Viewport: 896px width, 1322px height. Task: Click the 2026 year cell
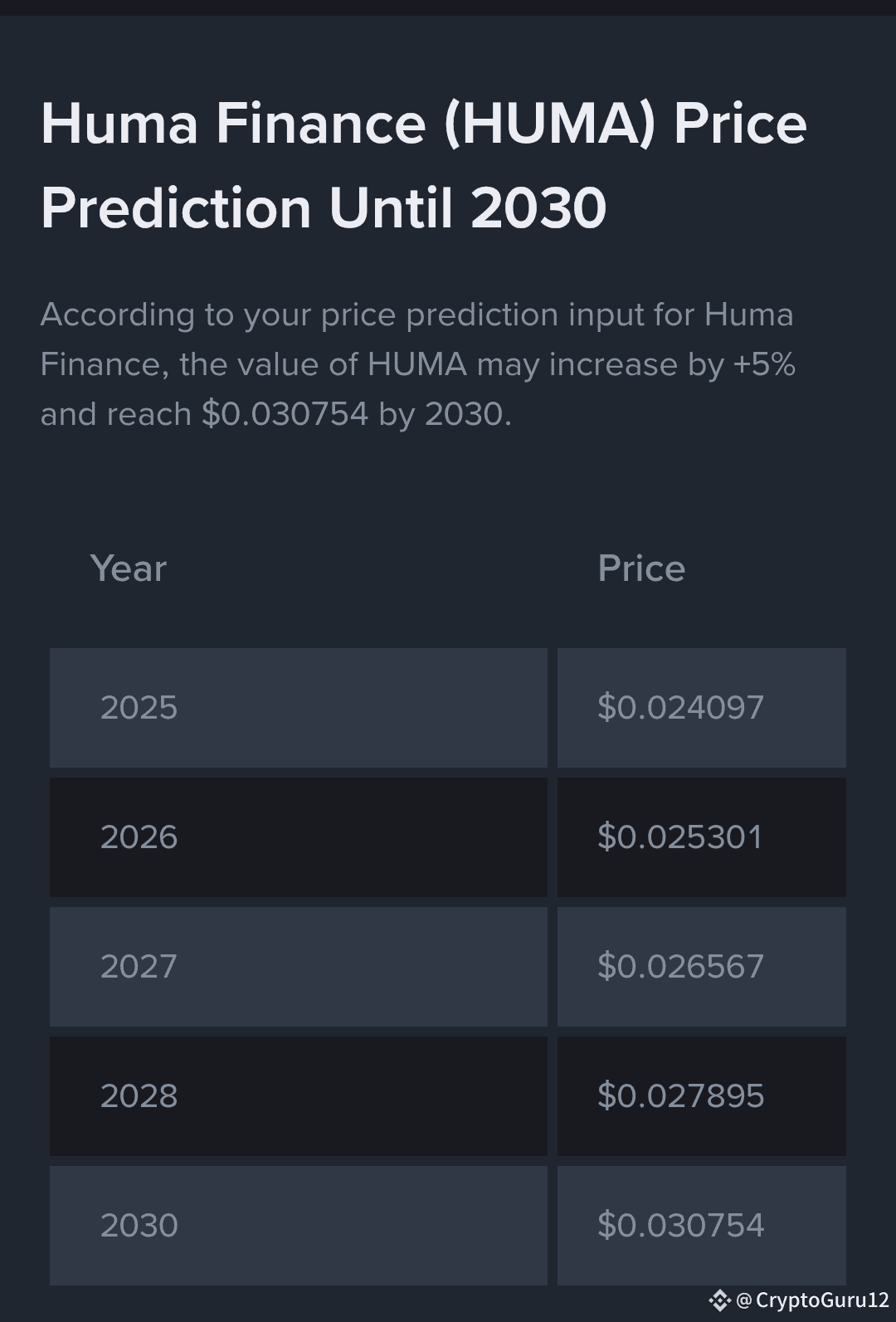(x=299, y=837)
